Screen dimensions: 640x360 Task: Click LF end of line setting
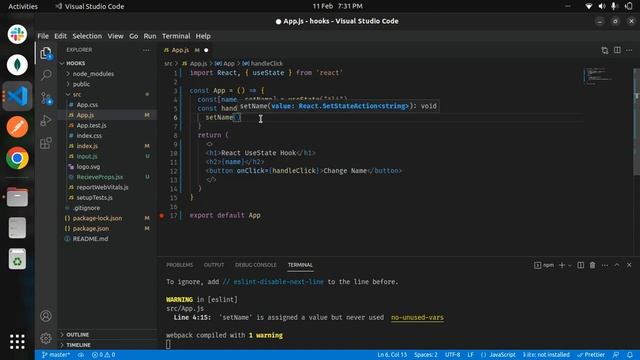(x=470, y=355)
